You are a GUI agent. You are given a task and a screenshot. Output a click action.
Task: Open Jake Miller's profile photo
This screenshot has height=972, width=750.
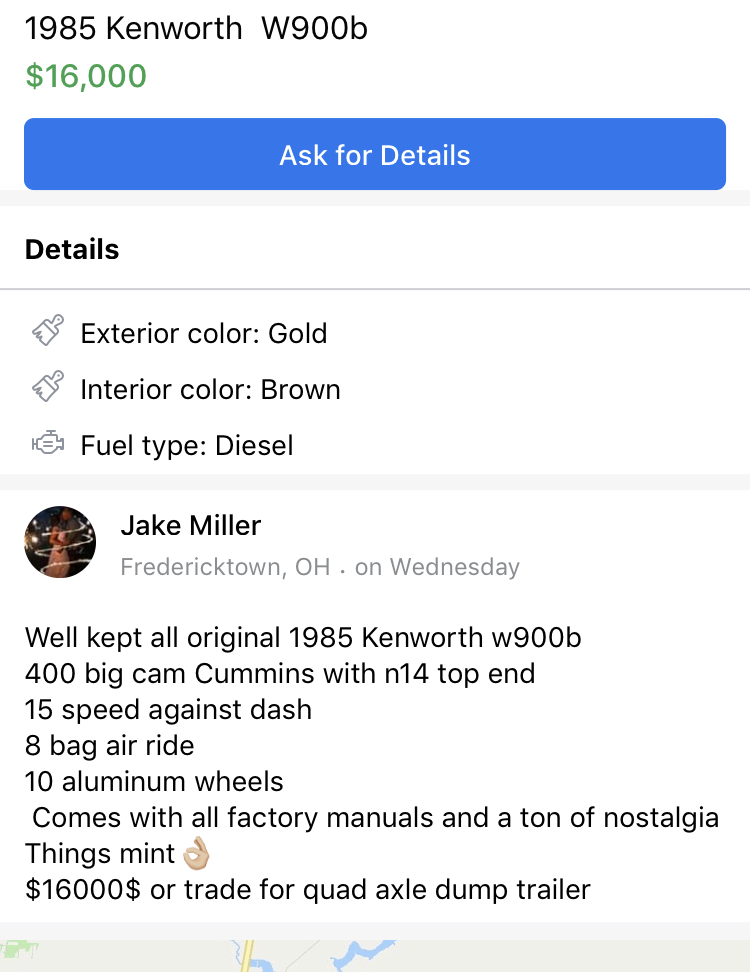click(60, 541)
